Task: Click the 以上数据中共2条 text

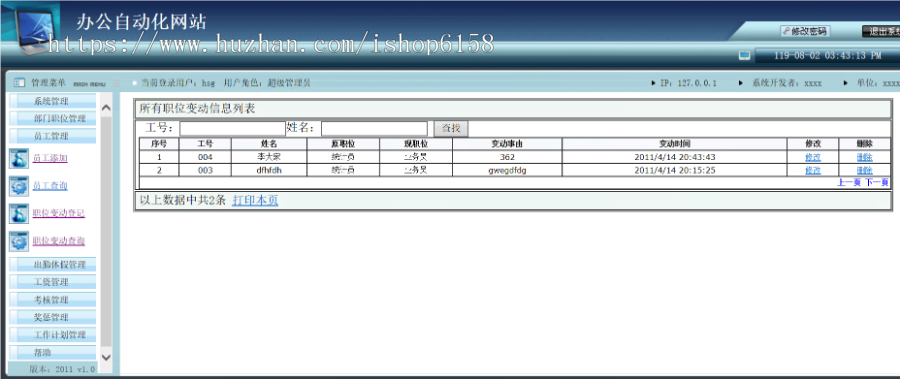Action: click(x=183, y=200)
